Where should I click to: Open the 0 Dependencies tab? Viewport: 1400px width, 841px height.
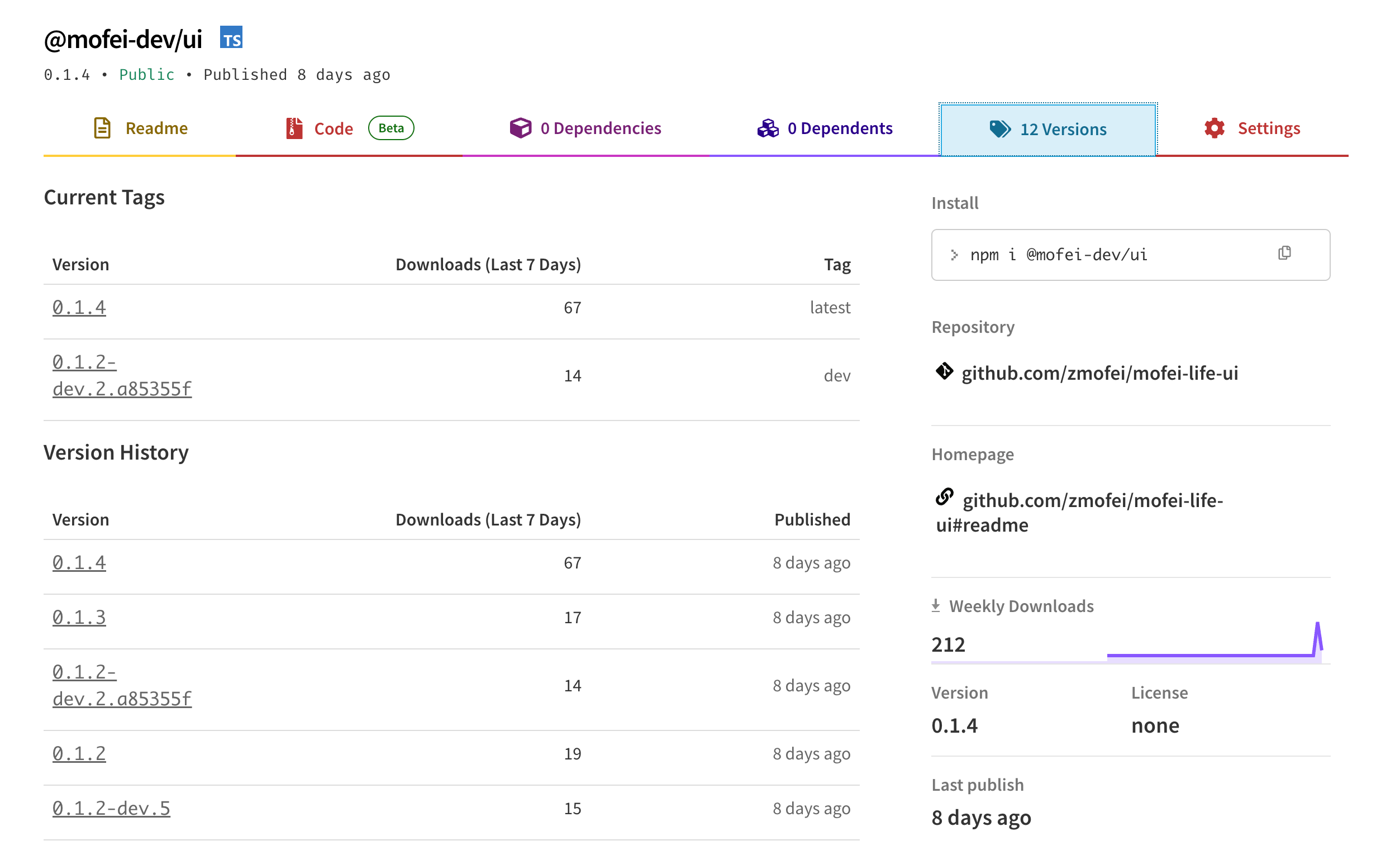(585, 128)
